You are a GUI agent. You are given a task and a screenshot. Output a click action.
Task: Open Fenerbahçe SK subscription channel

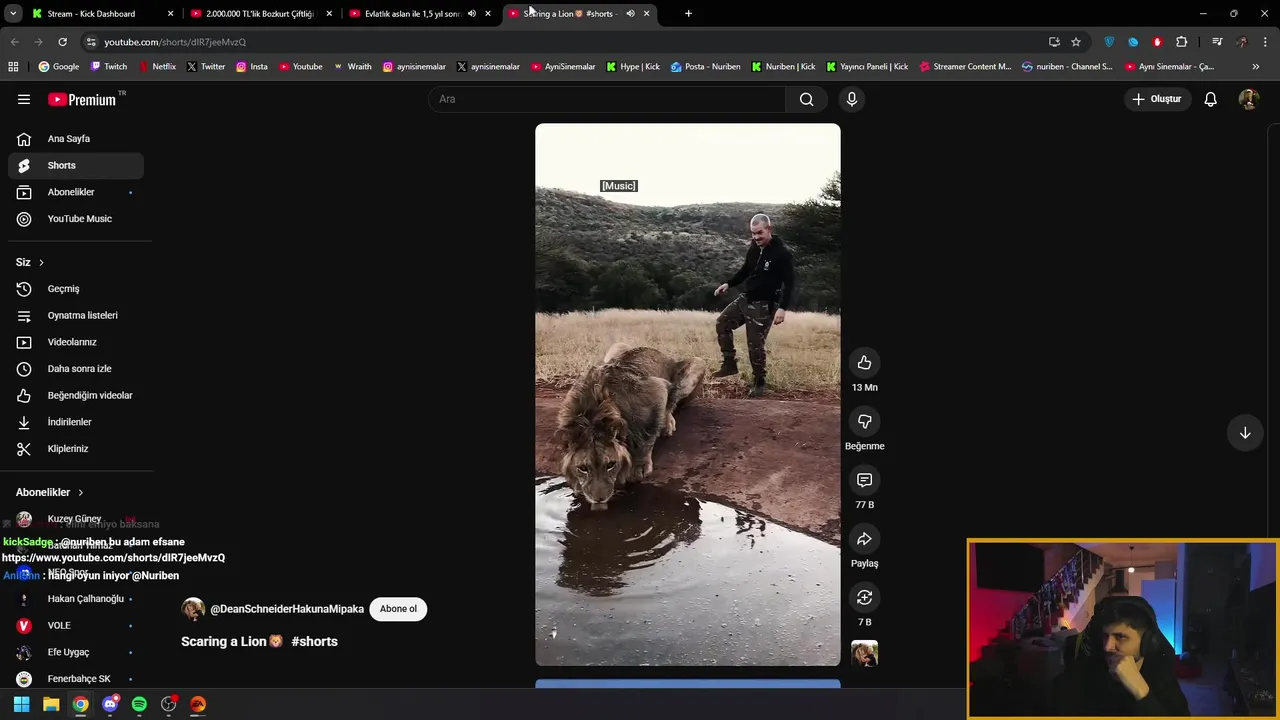point(76,679)
